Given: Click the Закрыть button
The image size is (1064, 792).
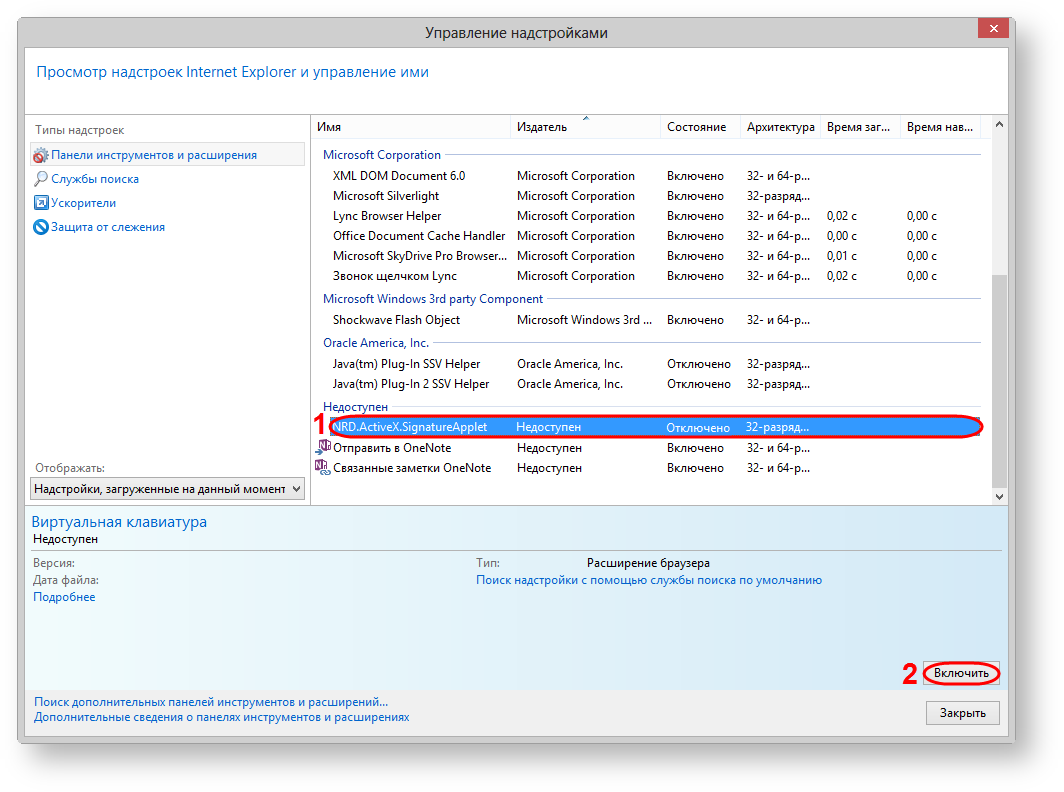Looking at the screenshot, I should 962,713.
